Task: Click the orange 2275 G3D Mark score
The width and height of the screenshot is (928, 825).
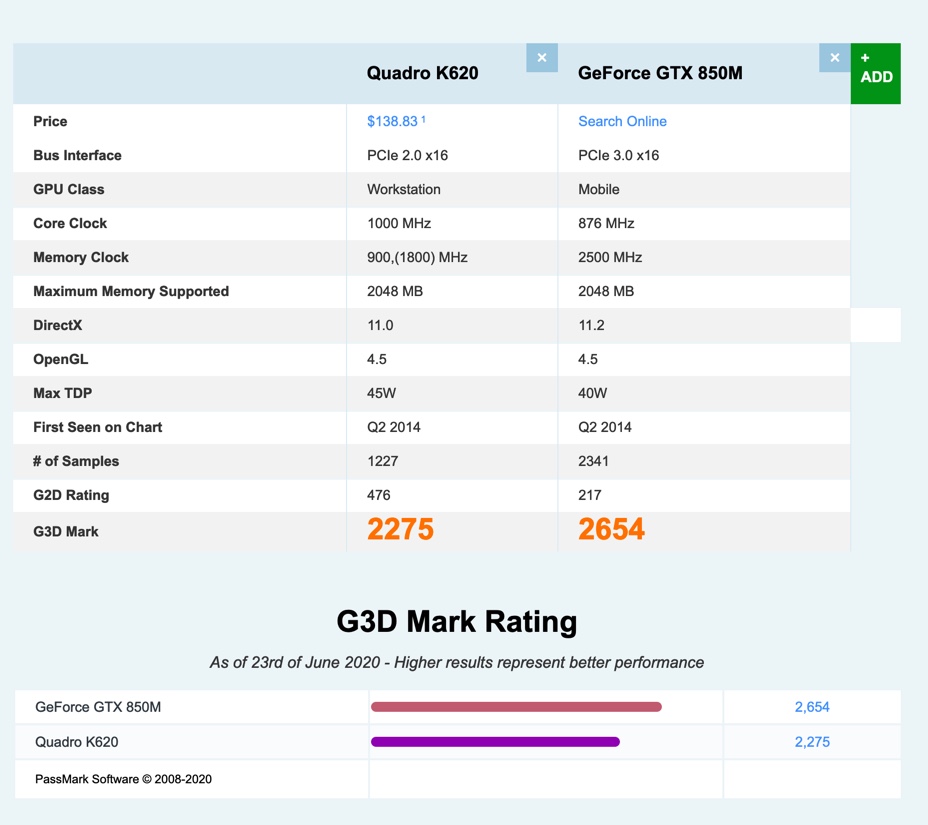Action: [400, 529]
